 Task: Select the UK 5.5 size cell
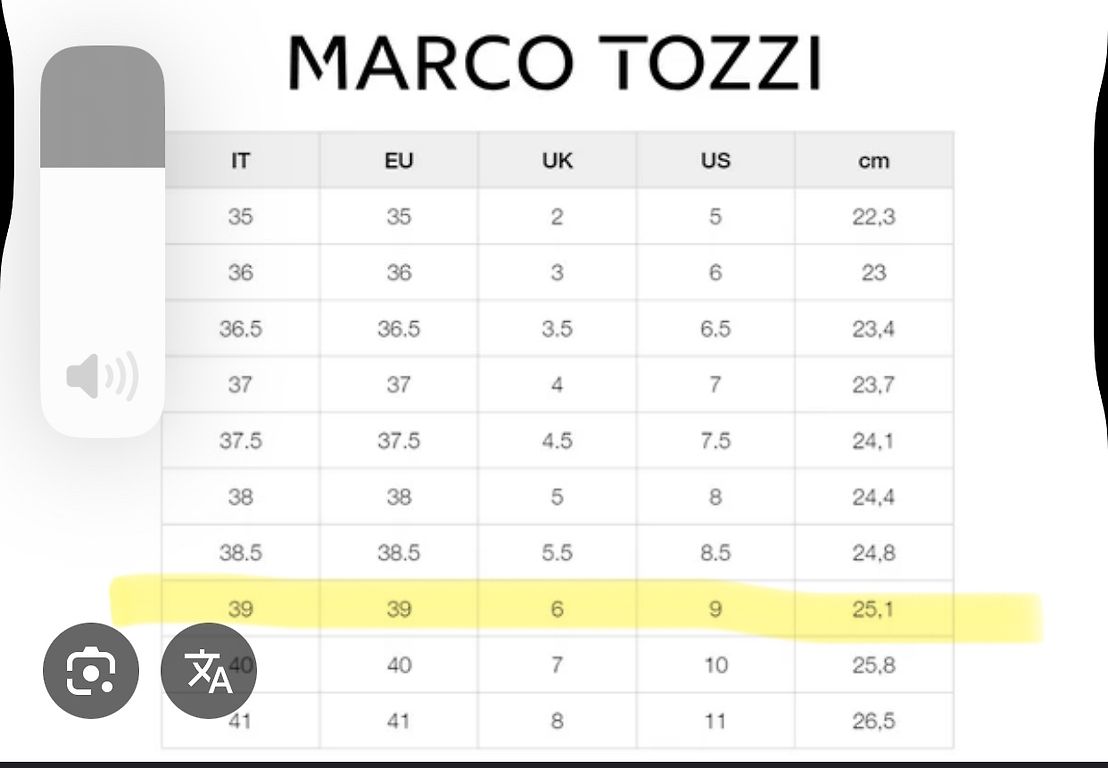557,552
